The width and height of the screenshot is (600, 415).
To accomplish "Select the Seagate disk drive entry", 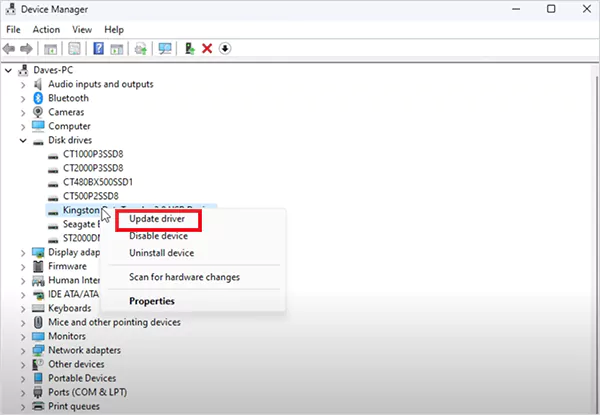I will click(81, 224).
